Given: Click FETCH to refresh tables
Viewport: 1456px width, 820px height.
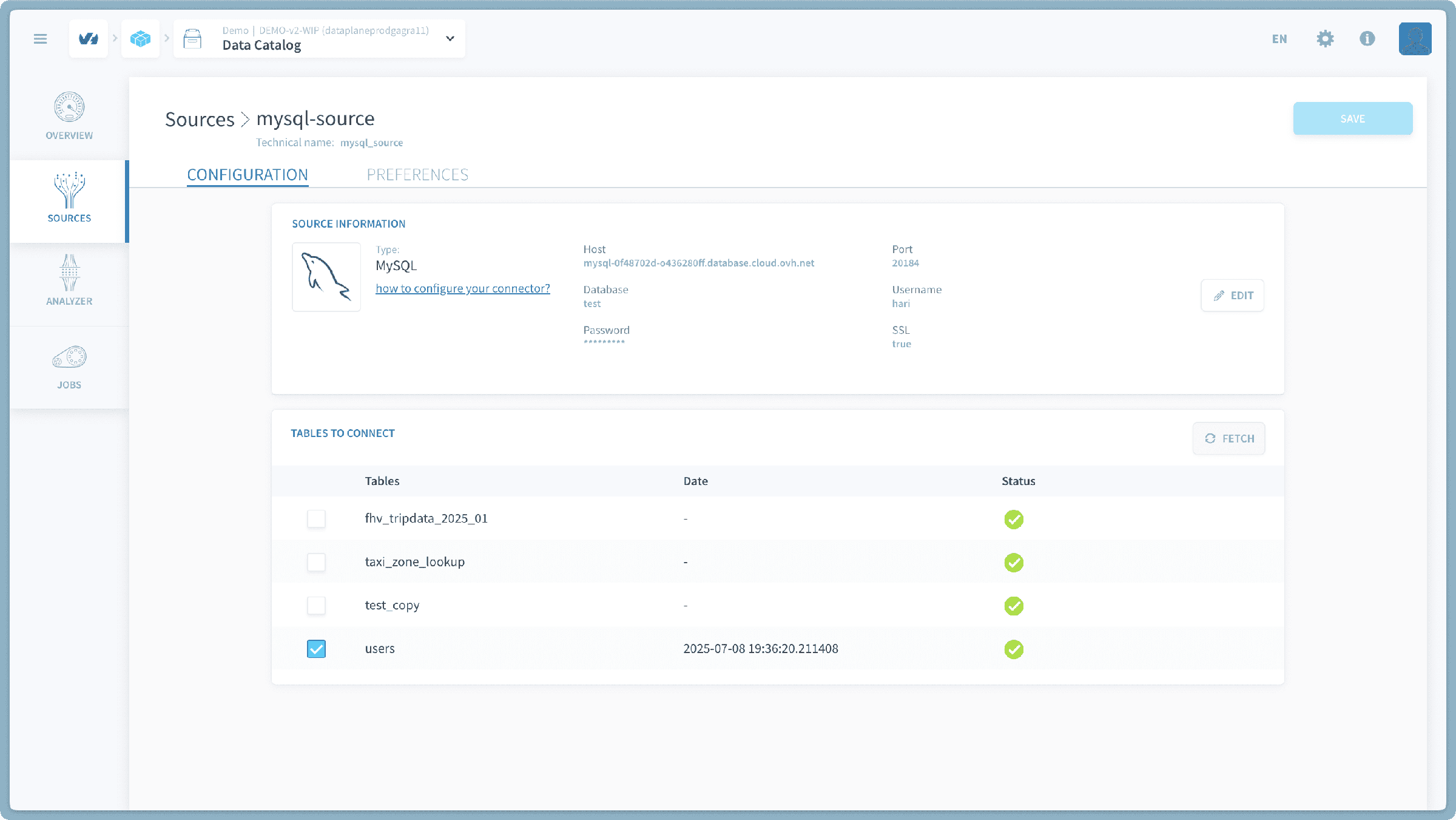Looking at the screenshot, I should tap(1229, 438).
